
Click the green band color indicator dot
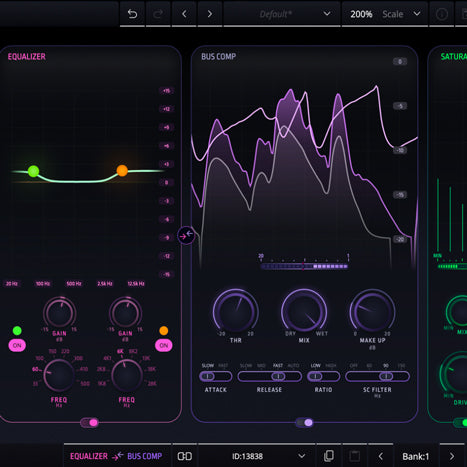point(17,331)
